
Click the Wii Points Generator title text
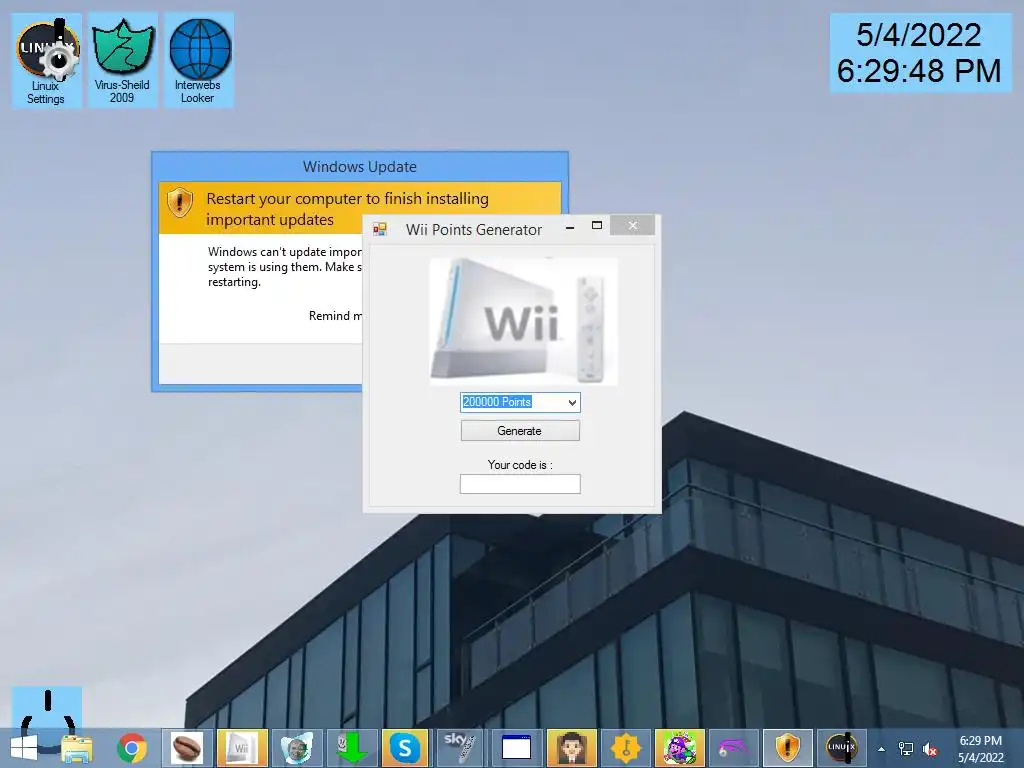(474, 229)
